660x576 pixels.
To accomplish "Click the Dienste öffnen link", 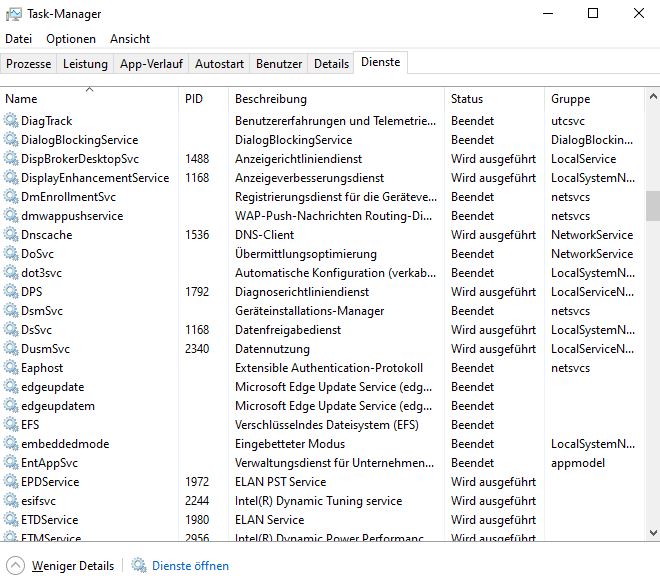I will pyautogui.click(x=190, y=565).
